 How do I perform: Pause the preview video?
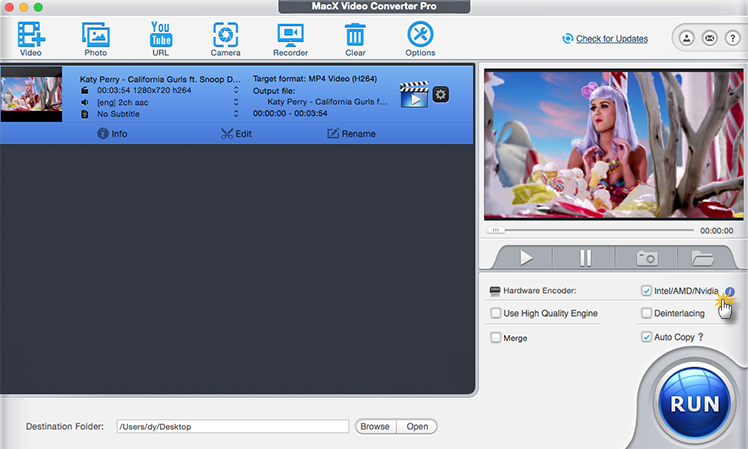(585, 258)
